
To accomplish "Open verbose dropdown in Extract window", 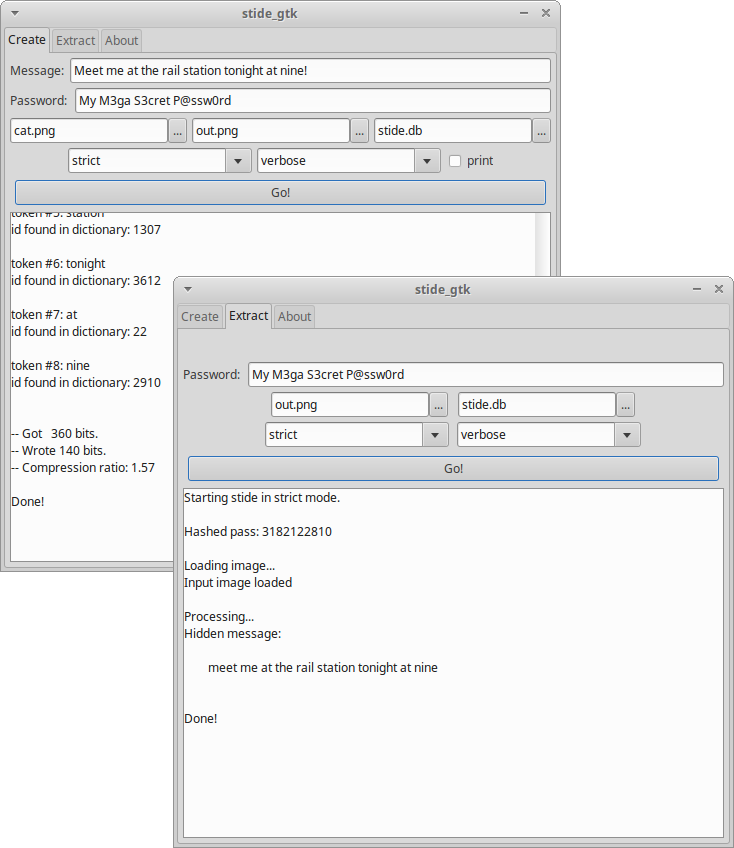I will (x=627, y=435).
